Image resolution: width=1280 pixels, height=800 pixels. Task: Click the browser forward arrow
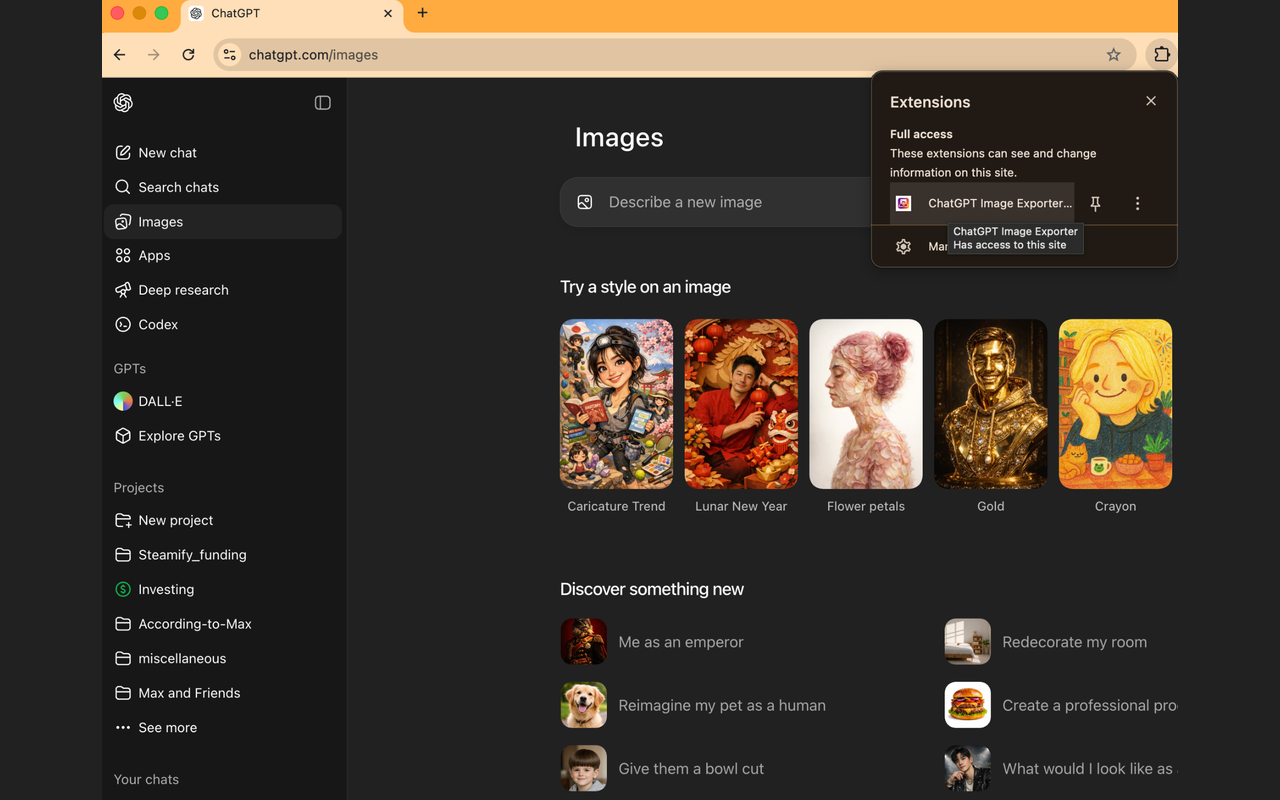[x=154, y=55]
